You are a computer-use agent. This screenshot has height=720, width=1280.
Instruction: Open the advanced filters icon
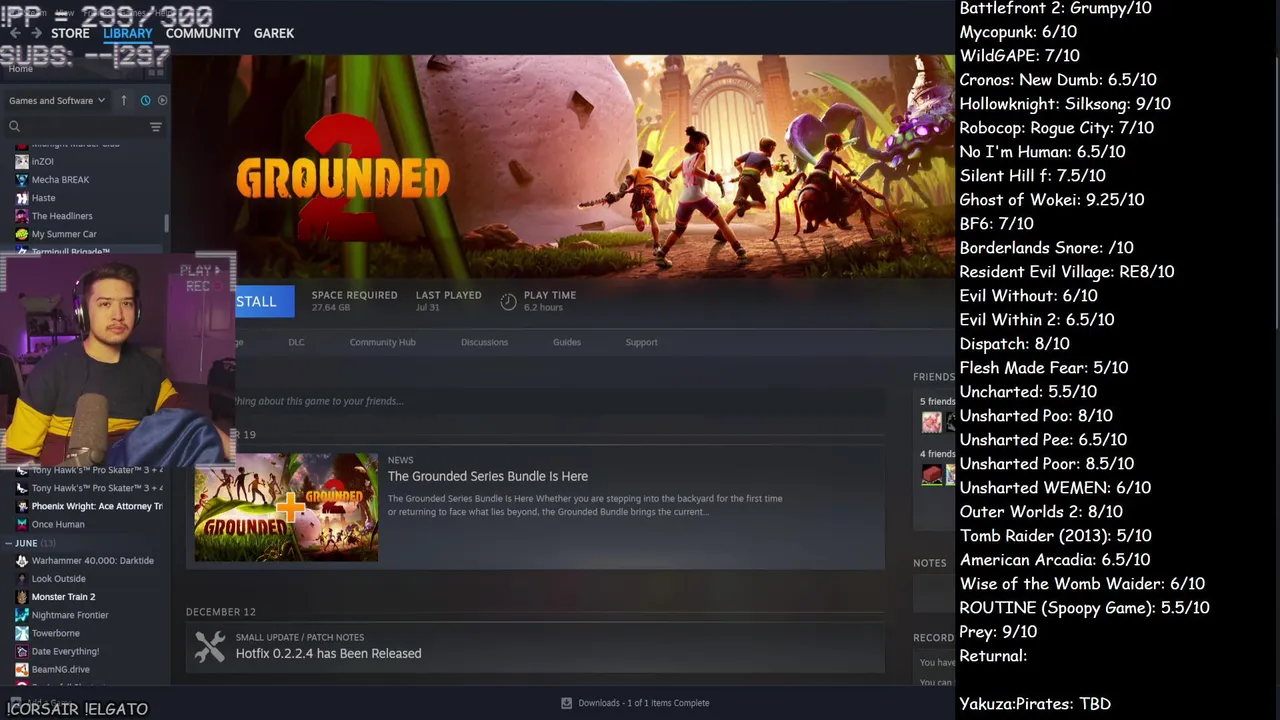(x=155, y=126)
